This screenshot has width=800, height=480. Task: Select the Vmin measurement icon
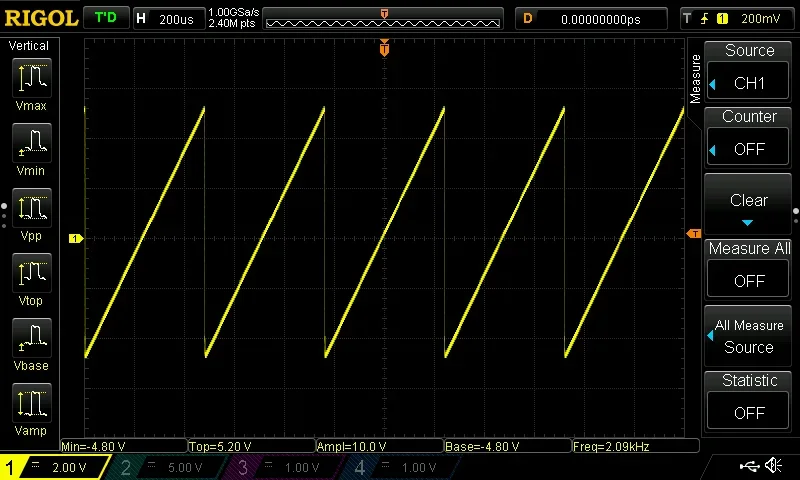(x=32, y=143)
